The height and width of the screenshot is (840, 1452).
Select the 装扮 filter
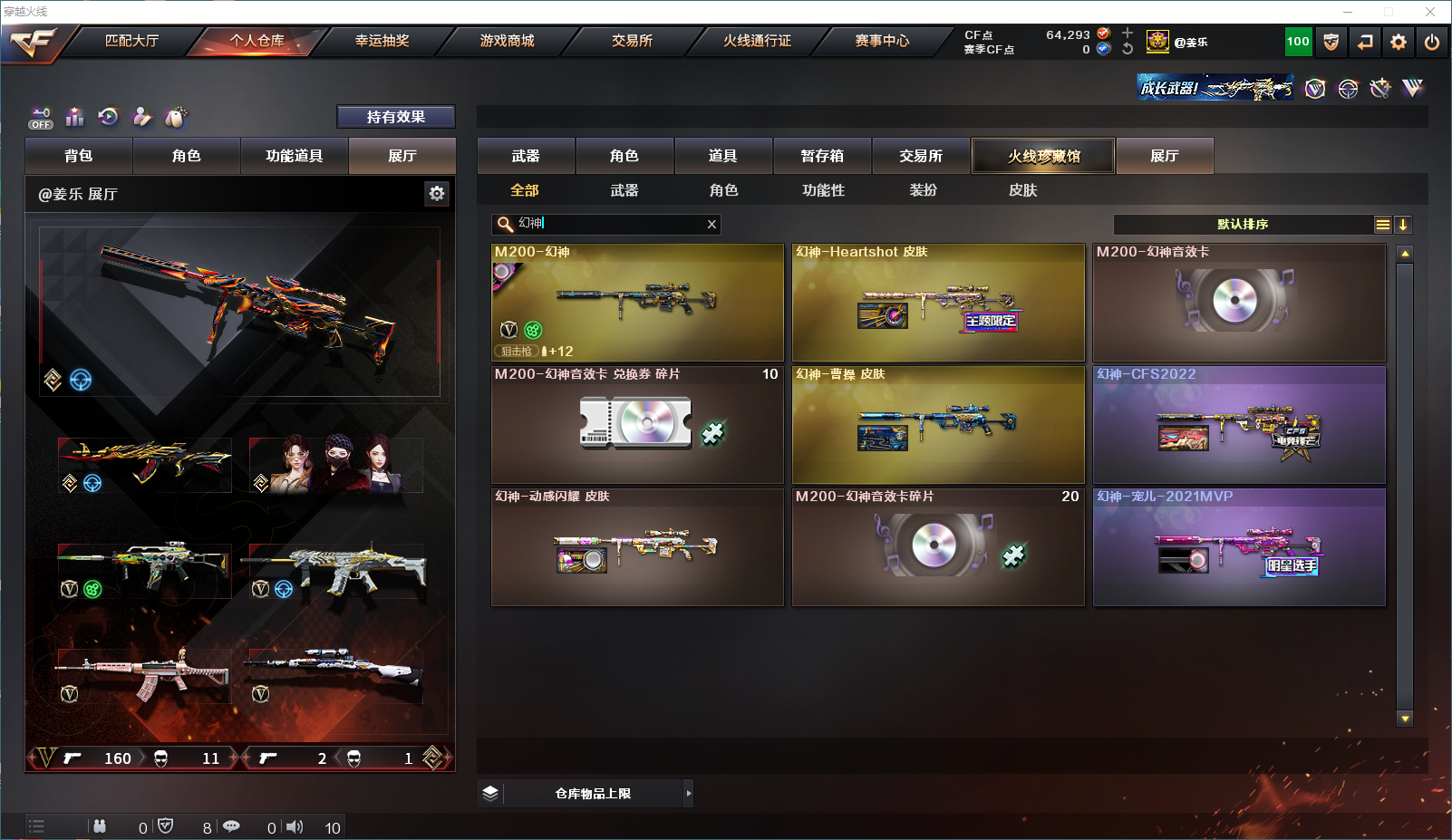click(x=923, y=190)
